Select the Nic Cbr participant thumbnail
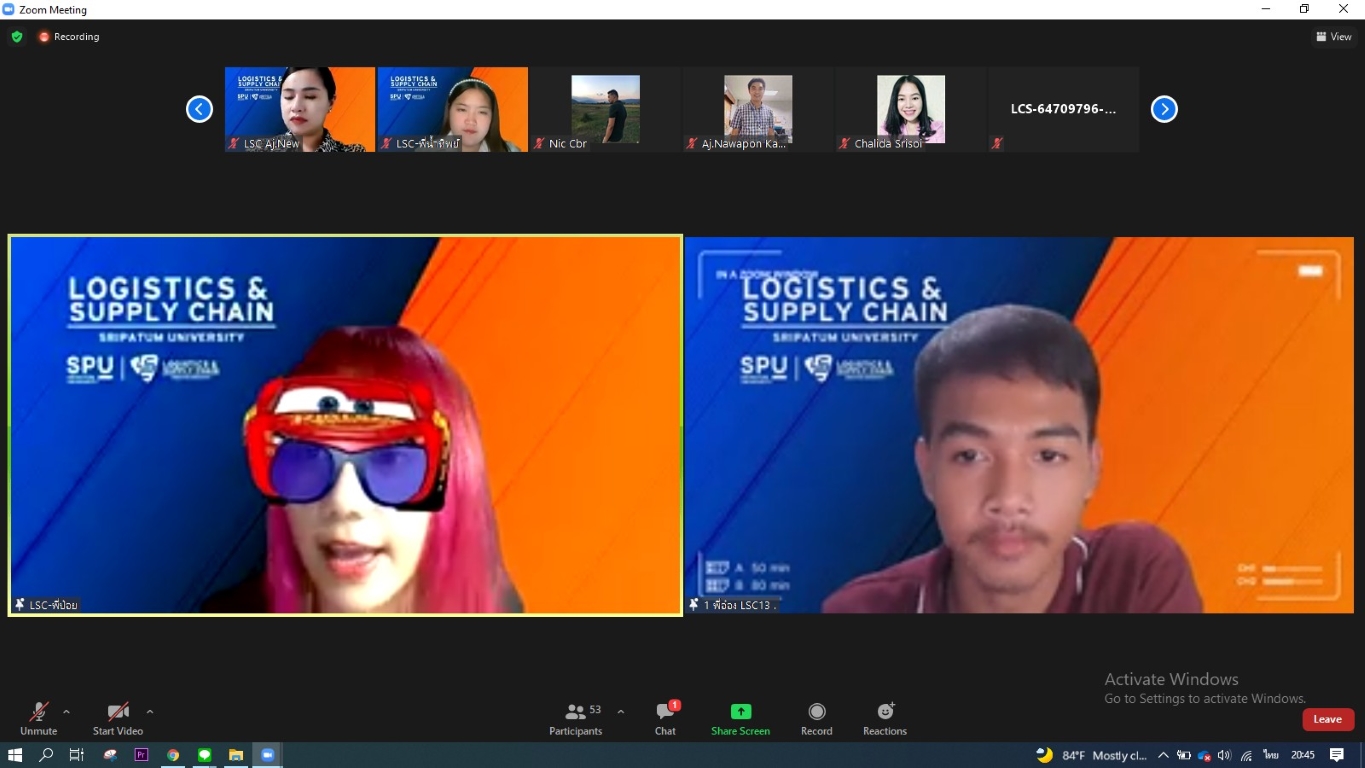The width and height of the screenshot is (1365, 768). click(605, 109)
